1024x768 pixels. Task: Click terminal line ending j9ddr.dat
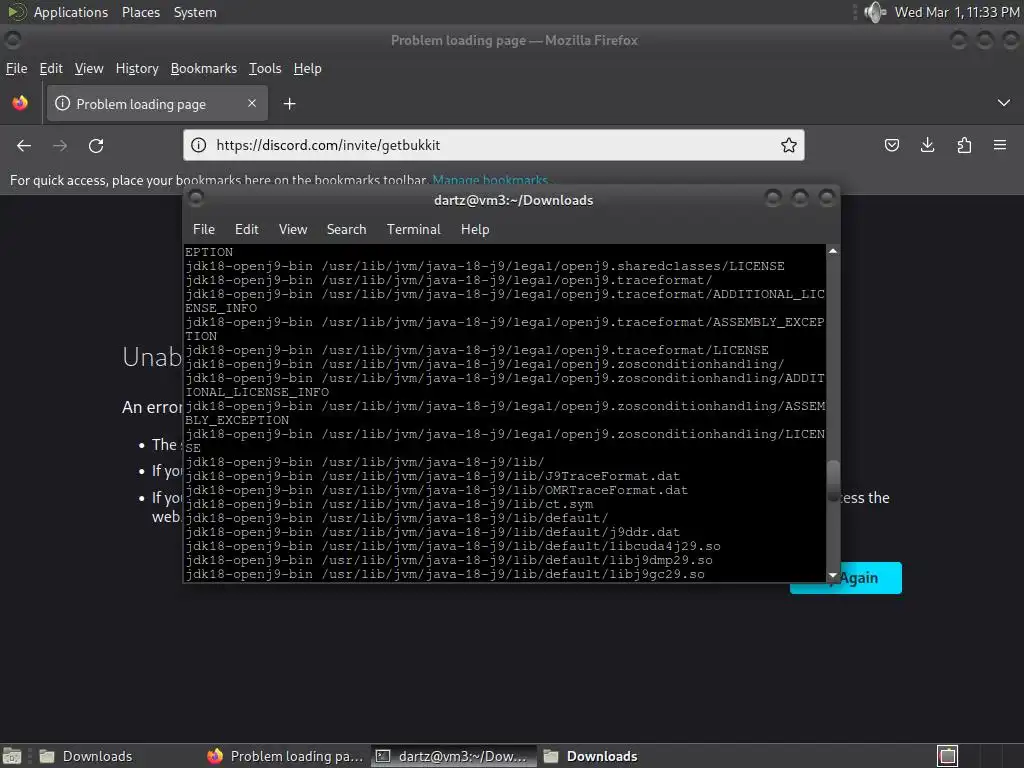click(432, 532)
